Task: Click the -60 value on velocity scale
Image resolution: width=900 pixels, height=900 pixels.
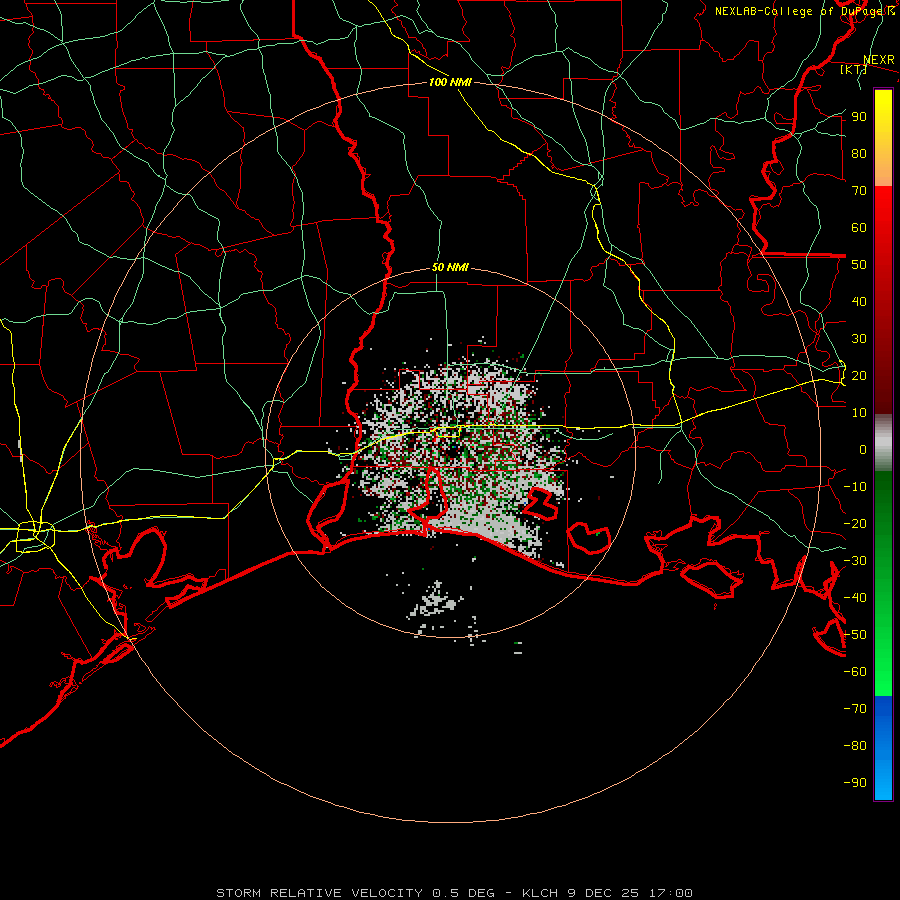Action: point(855,672)
